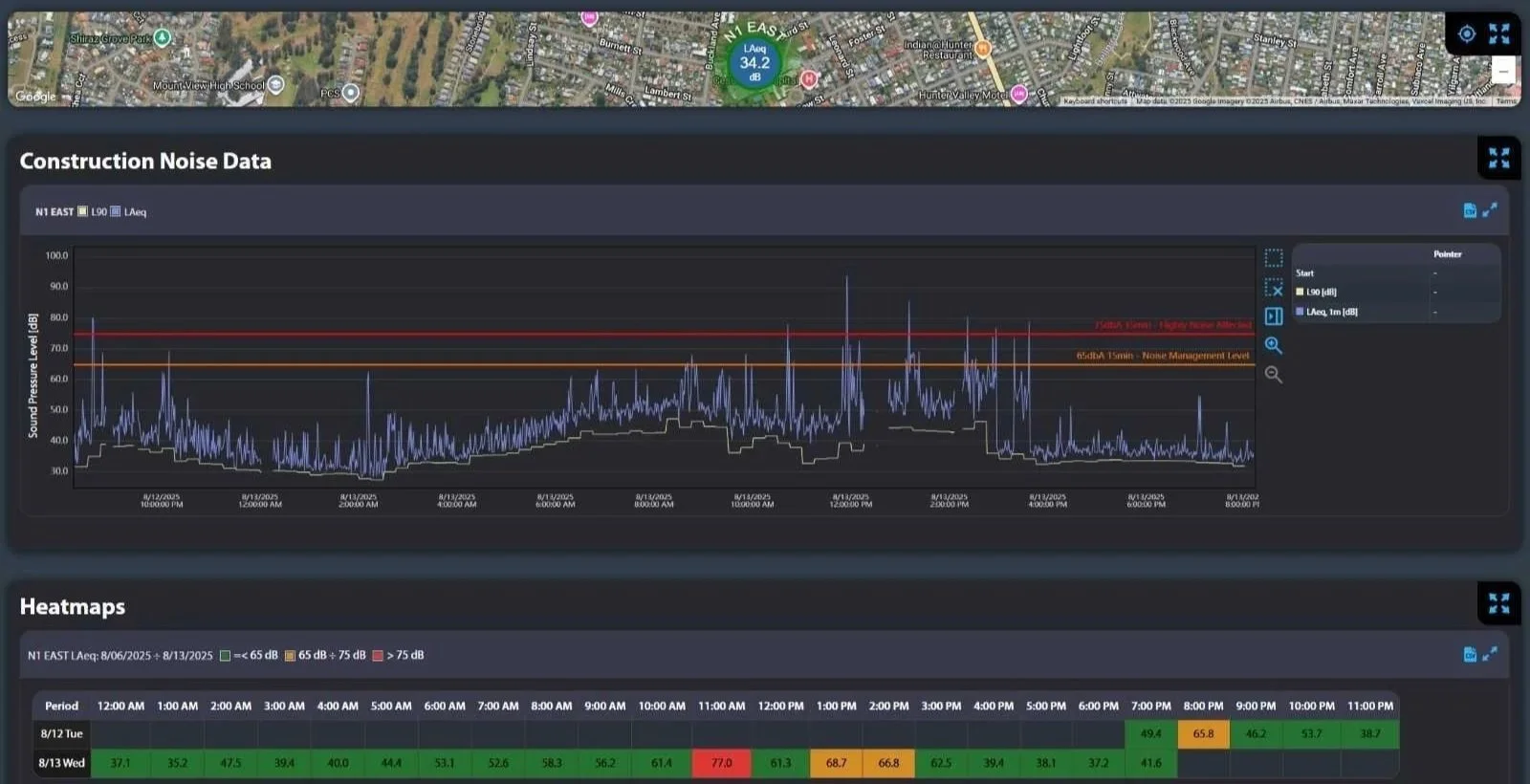Expand the Construction Noise Data panel
1530x784 pixels.
[1498, 158]
